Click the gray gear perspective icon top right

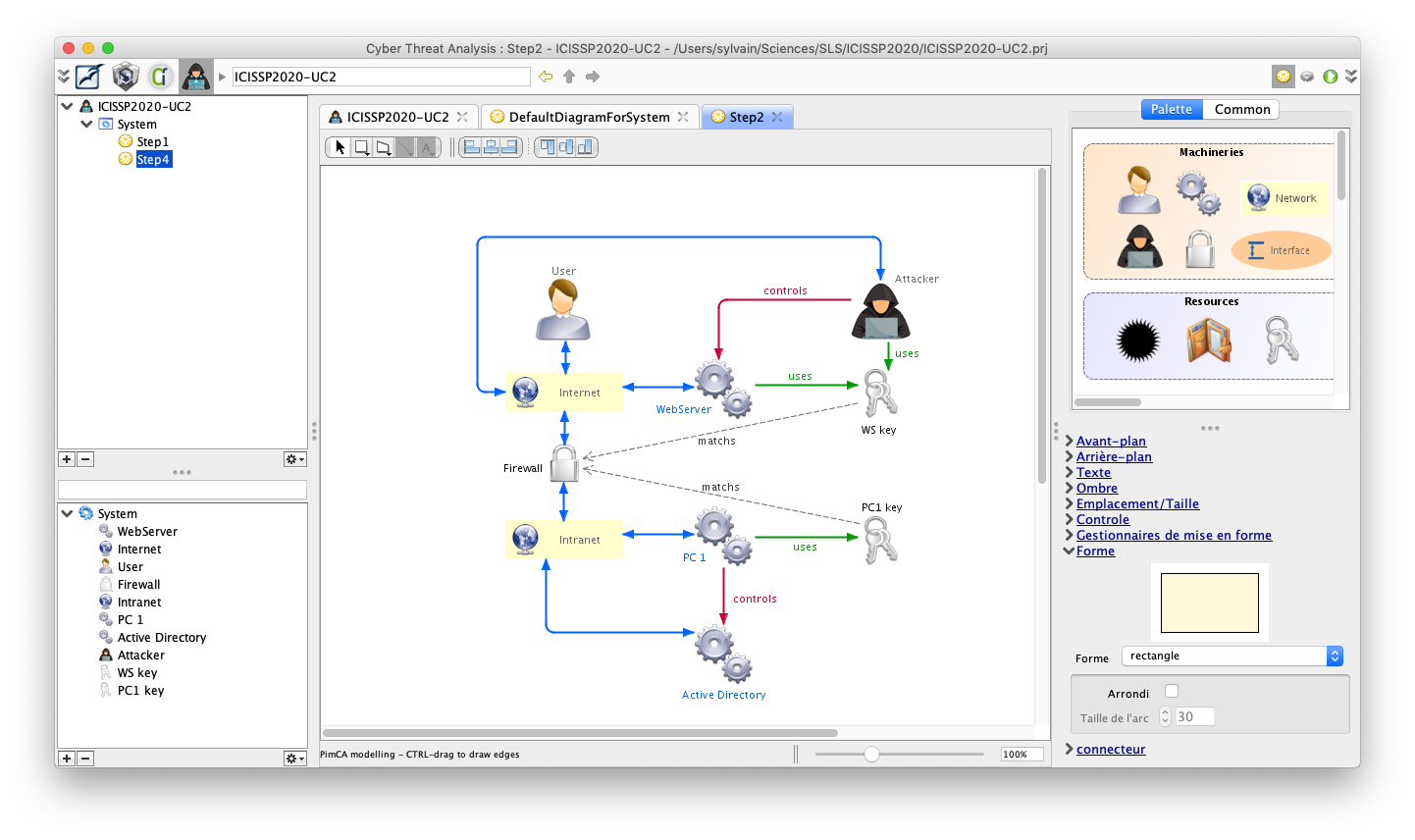coord(1307,76)
